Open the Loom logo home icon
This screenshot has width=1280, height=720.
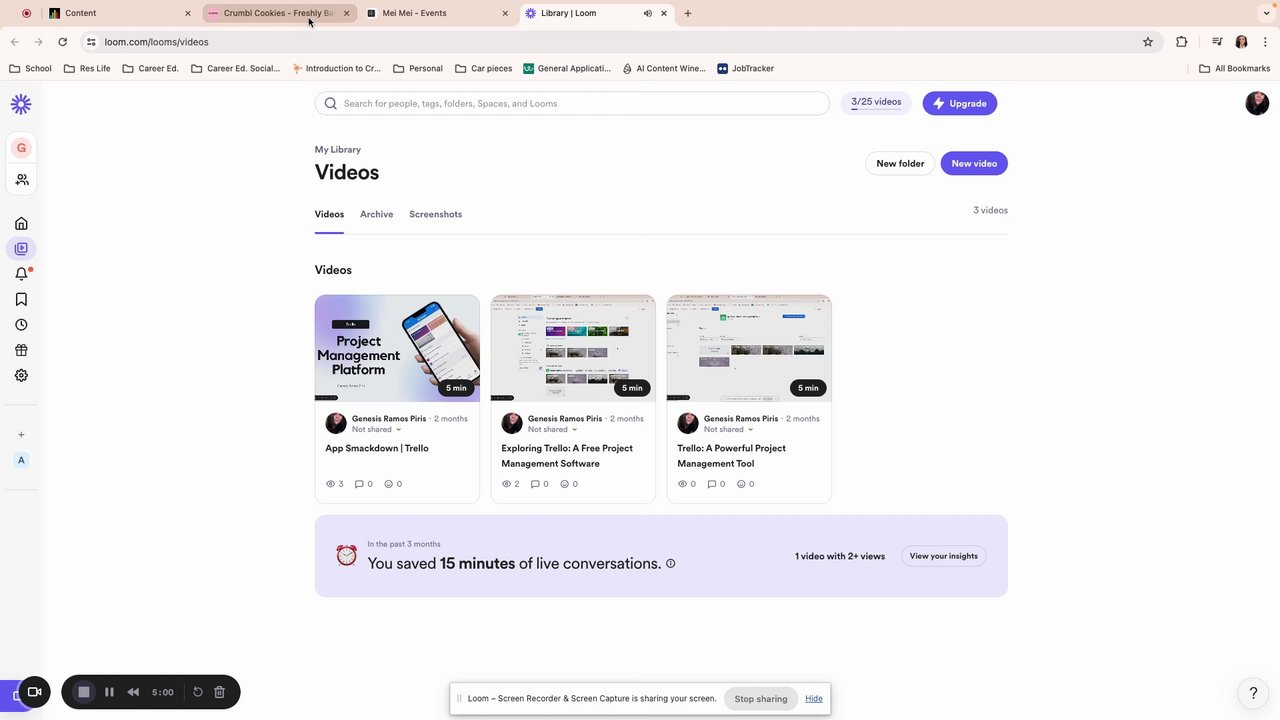tap(21, 104)
